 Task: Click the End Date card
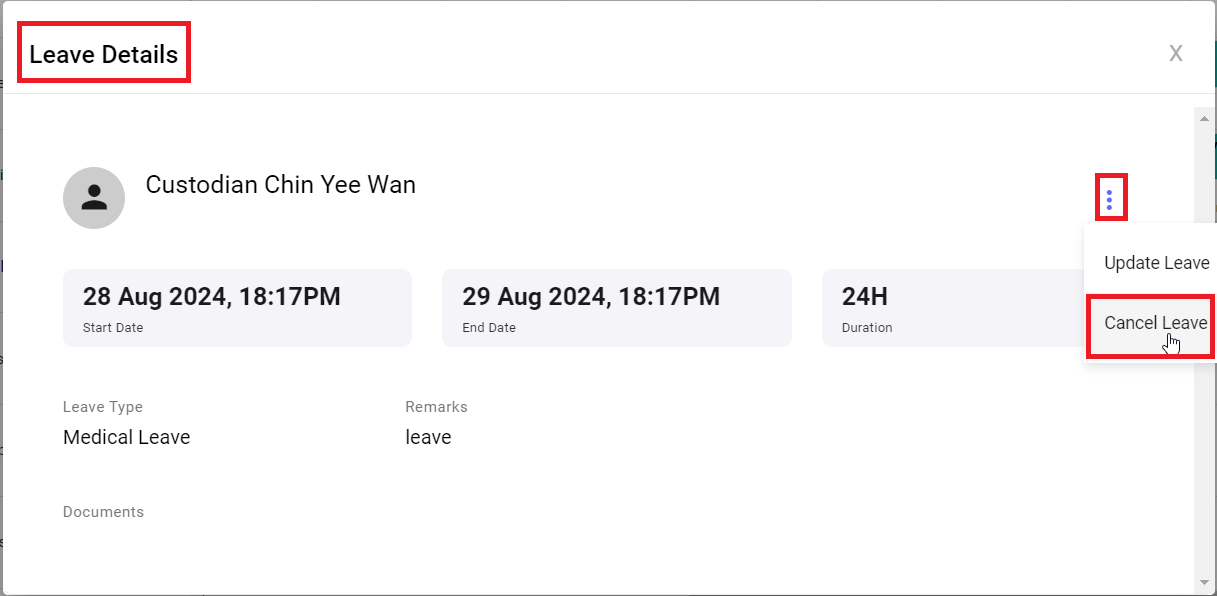pyautogui.click(x=617, y=308)
